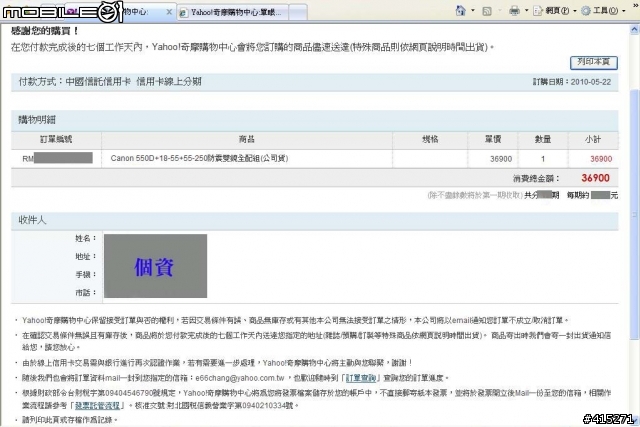Click the 地址 recipient label
This screenshot has height=427, width=640.
click(86, 256)
